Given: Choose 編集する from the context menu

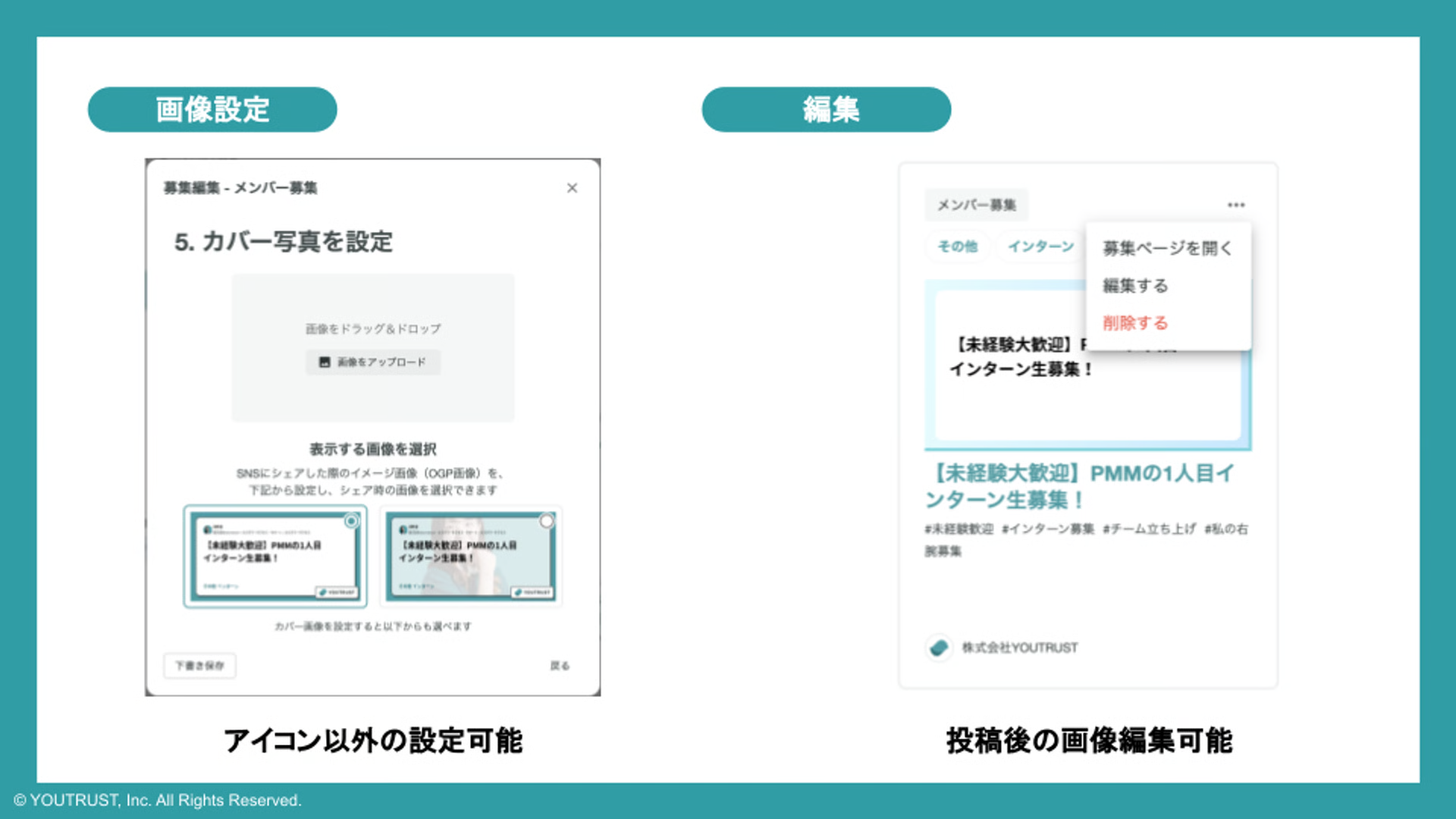Looking at the screenshot, I should [1134, 286].
